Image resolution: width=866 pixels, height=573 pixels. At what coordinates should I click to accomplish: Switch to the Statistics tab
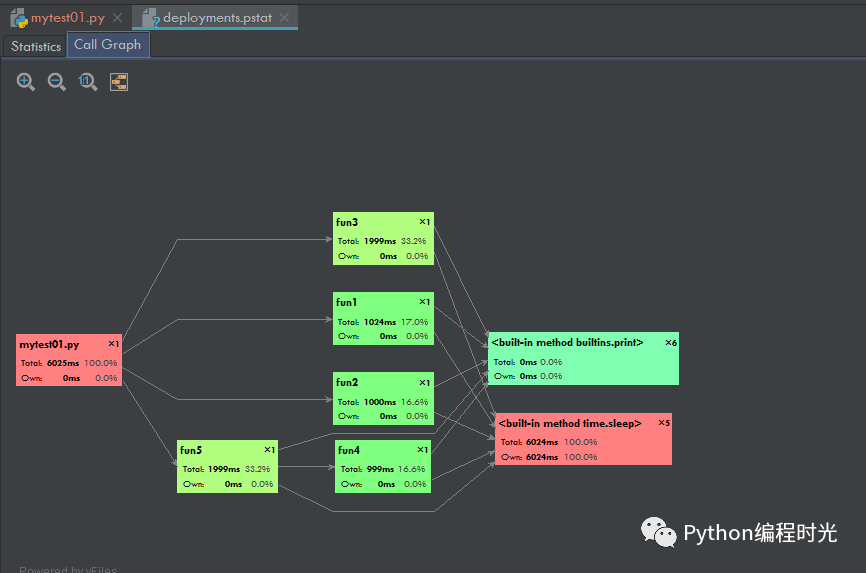36,46
